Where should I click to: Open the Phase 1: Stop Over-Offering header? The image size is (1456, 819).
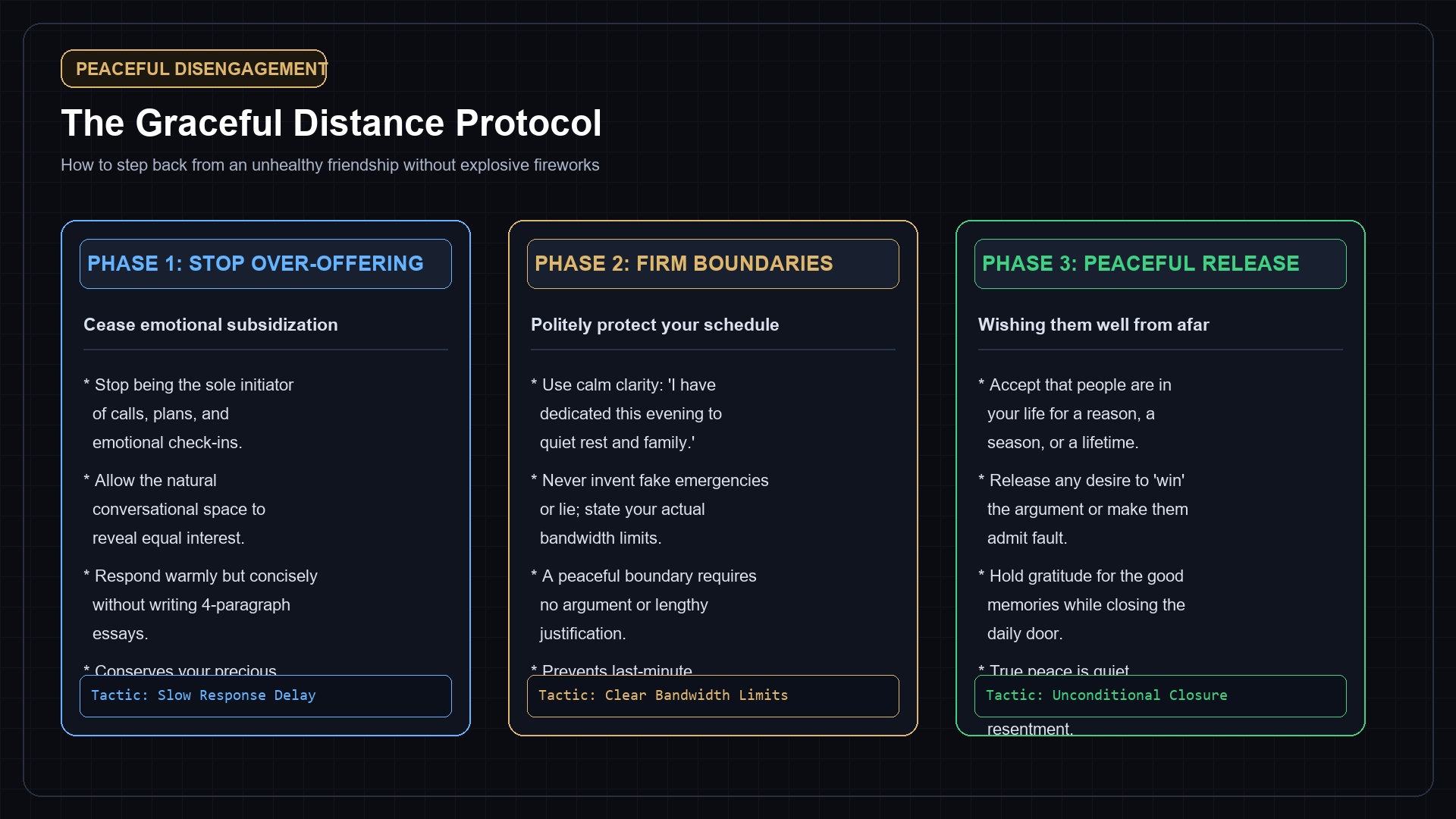[265, 264]
